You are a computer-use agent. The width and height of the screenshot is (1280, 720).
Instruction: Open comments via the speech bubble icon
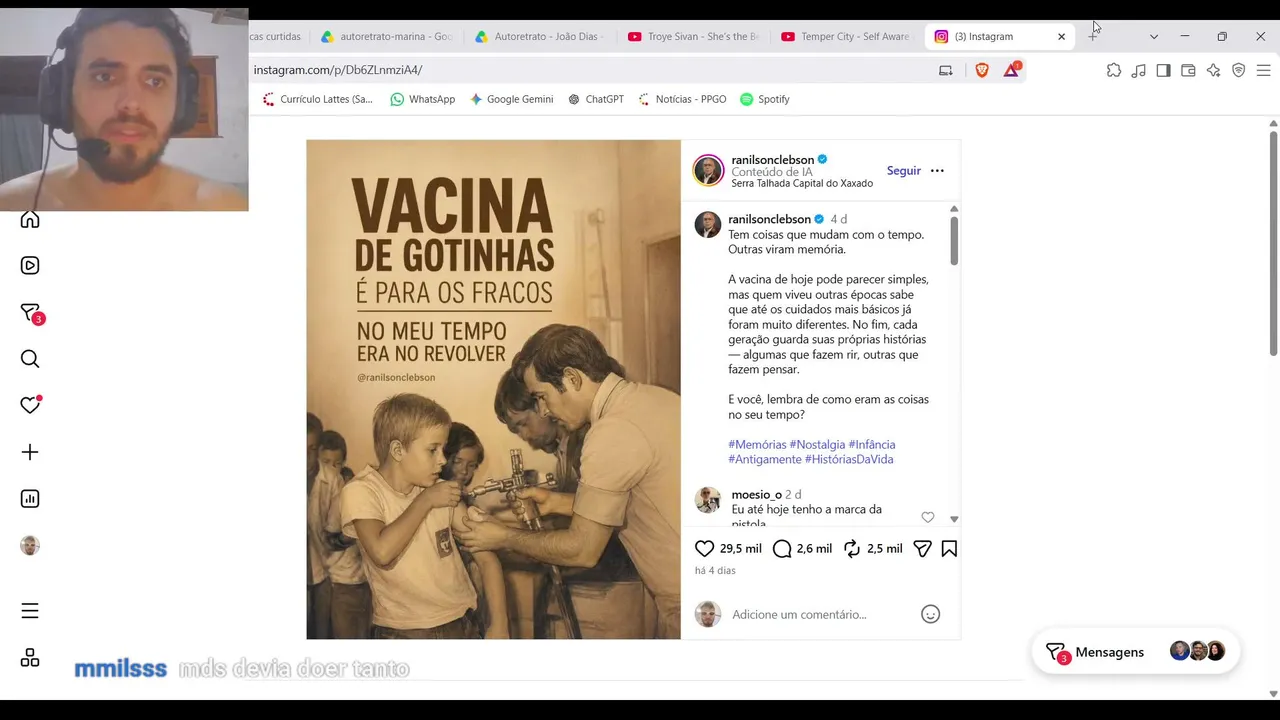tap(782, 549)
